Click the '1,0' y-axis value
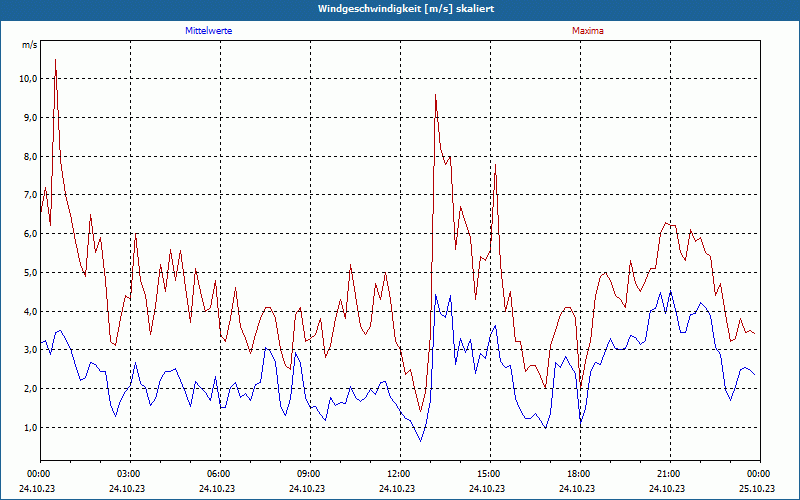This screenshot has width=800, height=500. [31, 428]
